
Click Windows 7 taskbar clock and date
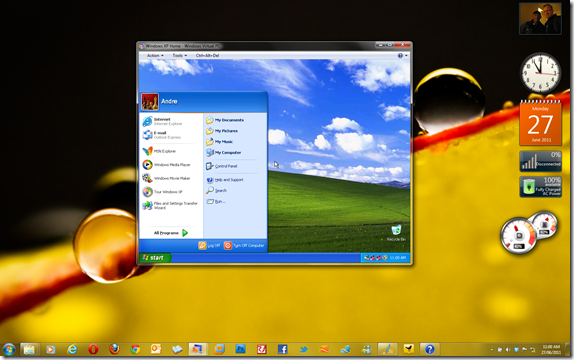click(x=552, y=349)
